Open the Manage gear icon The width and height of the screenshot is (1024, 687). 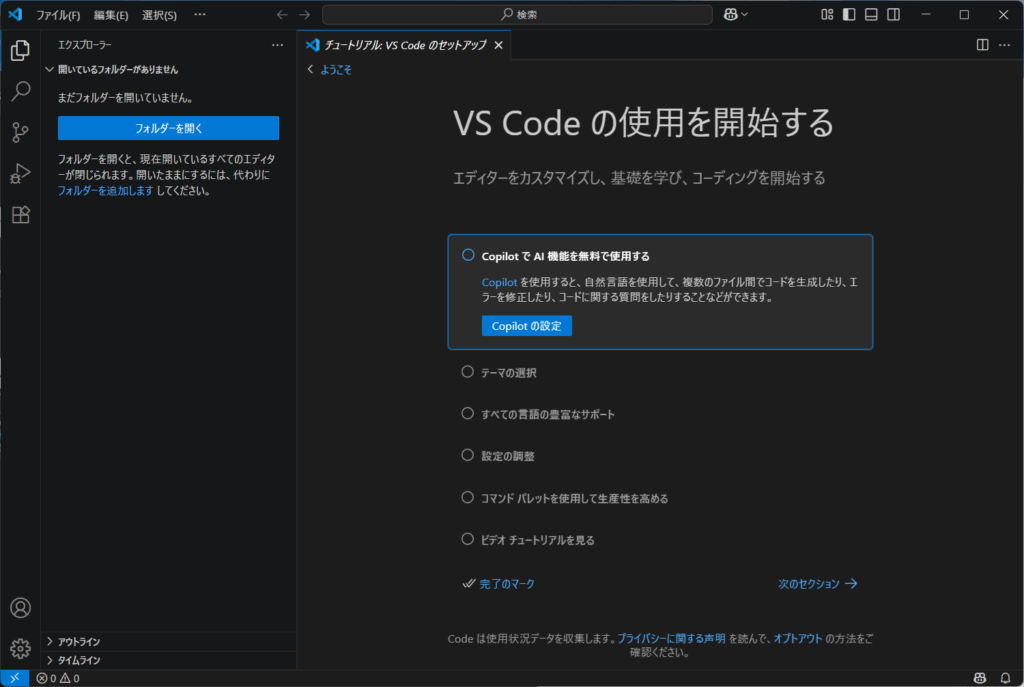point(20,649)
